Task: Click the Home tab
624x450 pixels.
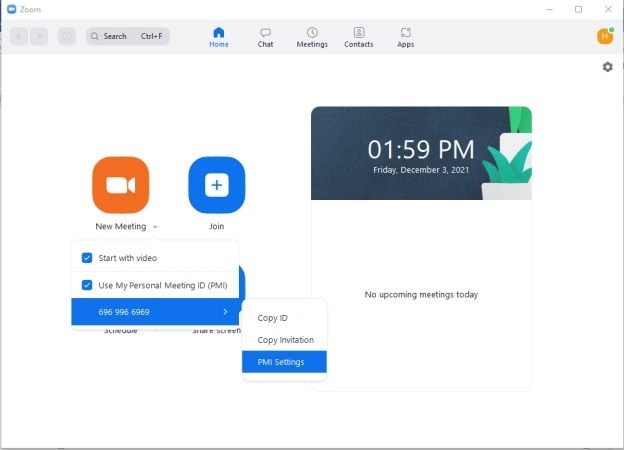Action: 218,37
